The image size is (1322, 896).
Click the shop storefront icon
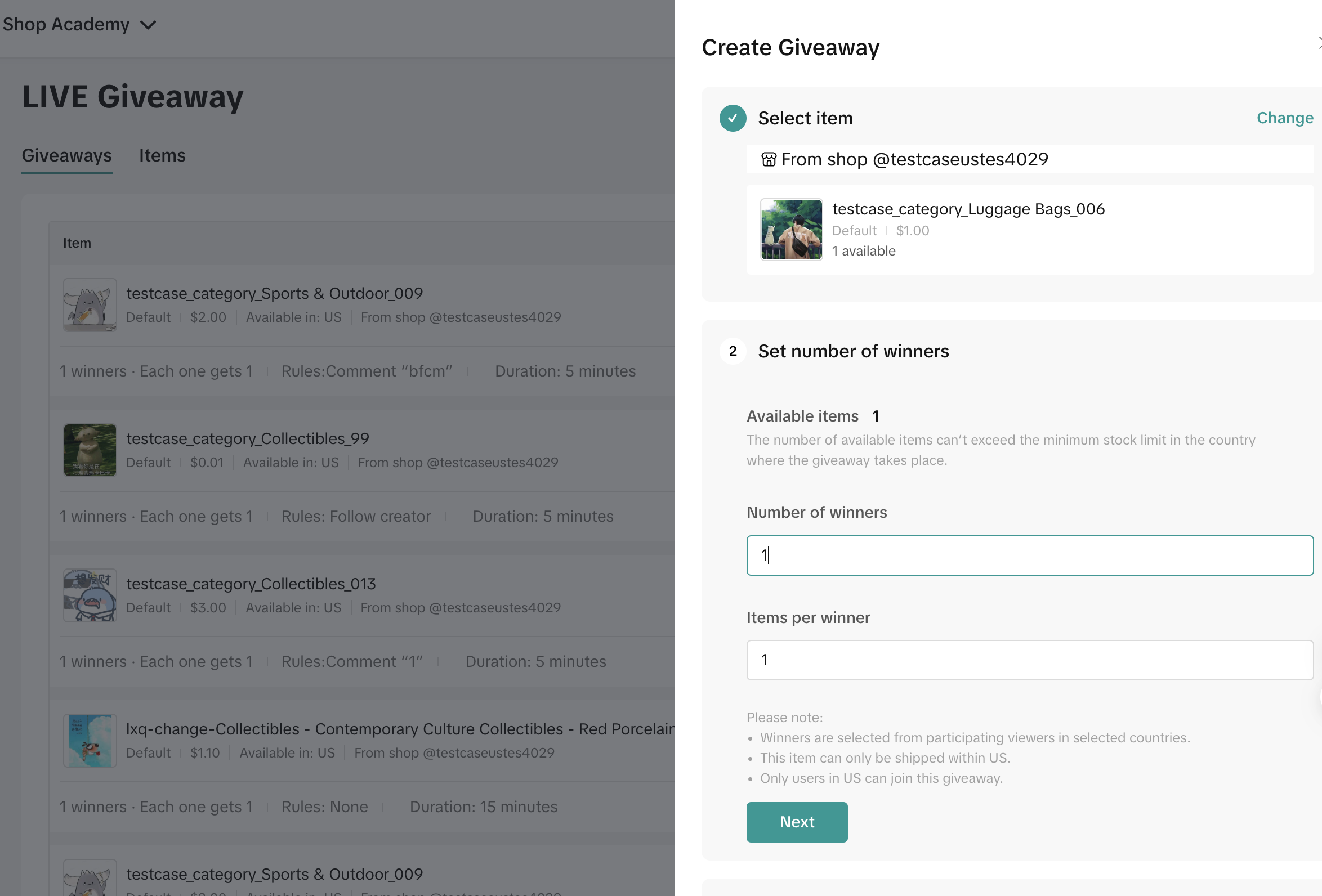coord(769,160)
